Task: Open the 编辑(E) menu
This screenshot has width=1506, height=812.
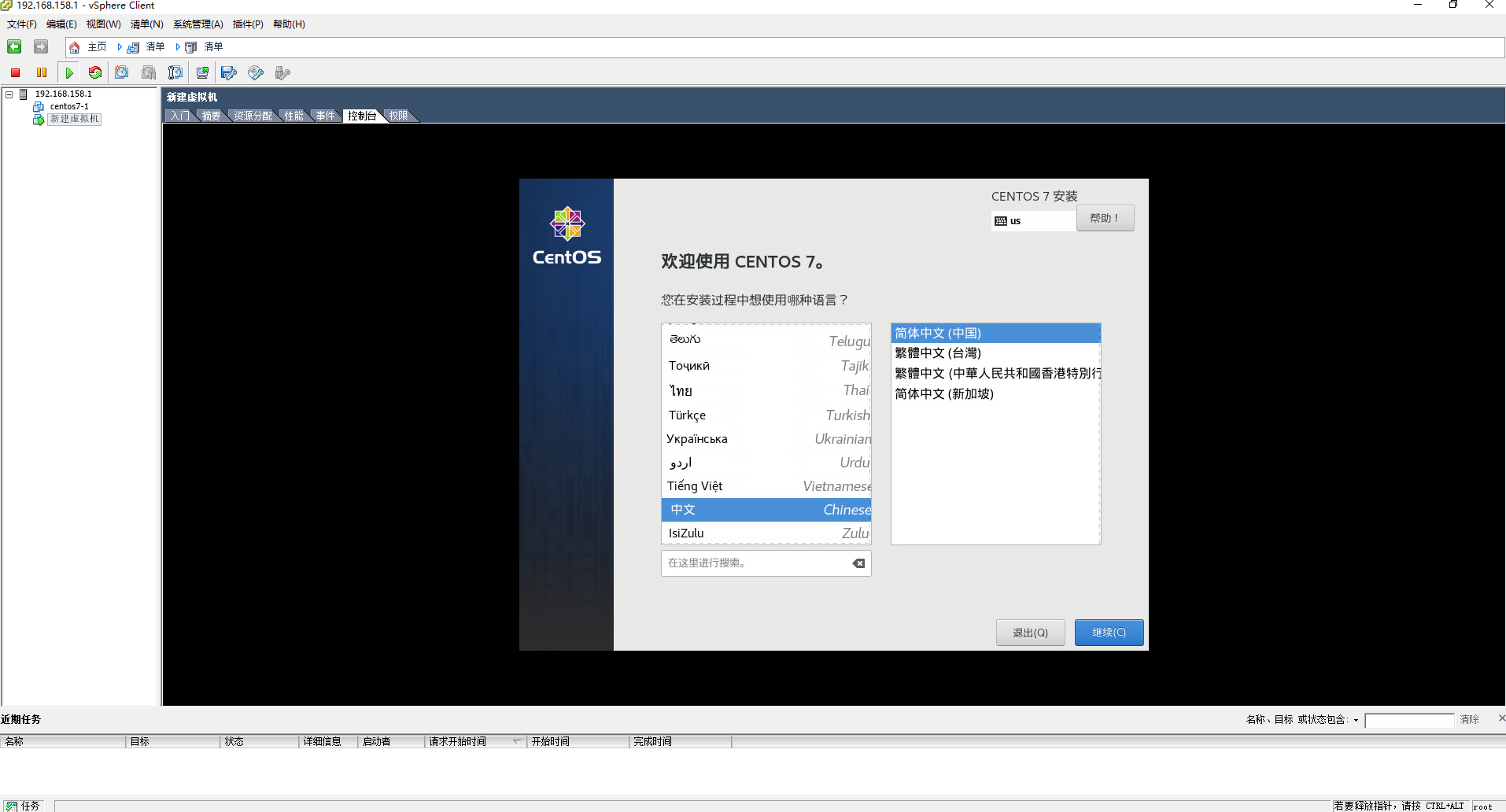Action: pyautogui.click(x=61, y=24)
